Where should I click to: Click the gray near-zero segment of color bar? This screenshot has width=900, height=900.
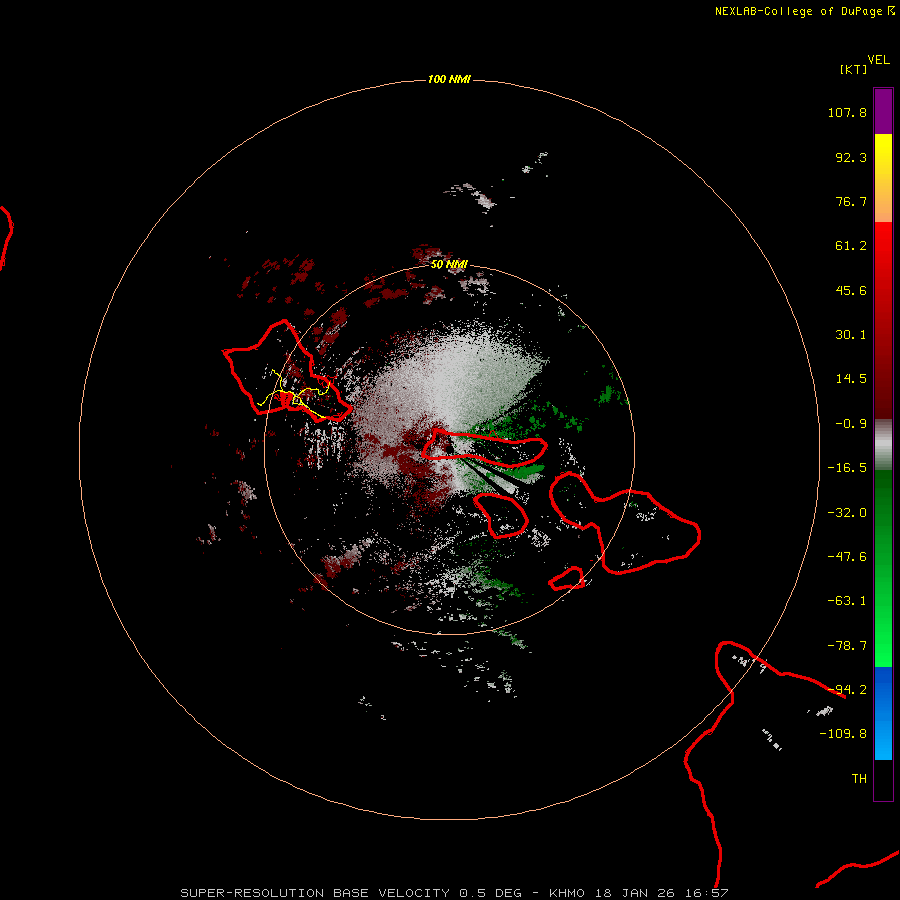pyautogui.click(x=883, y=445)
